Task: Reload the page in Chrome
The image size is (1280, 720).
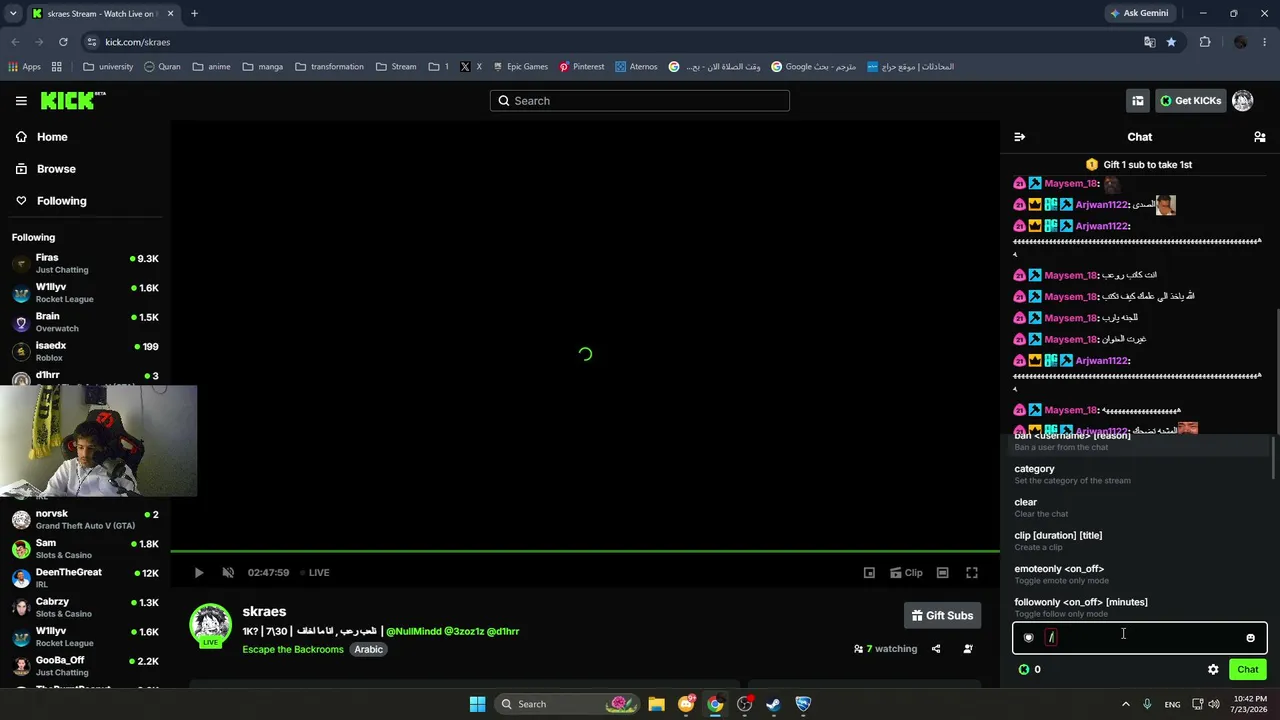Action: (x=63, y=42)
